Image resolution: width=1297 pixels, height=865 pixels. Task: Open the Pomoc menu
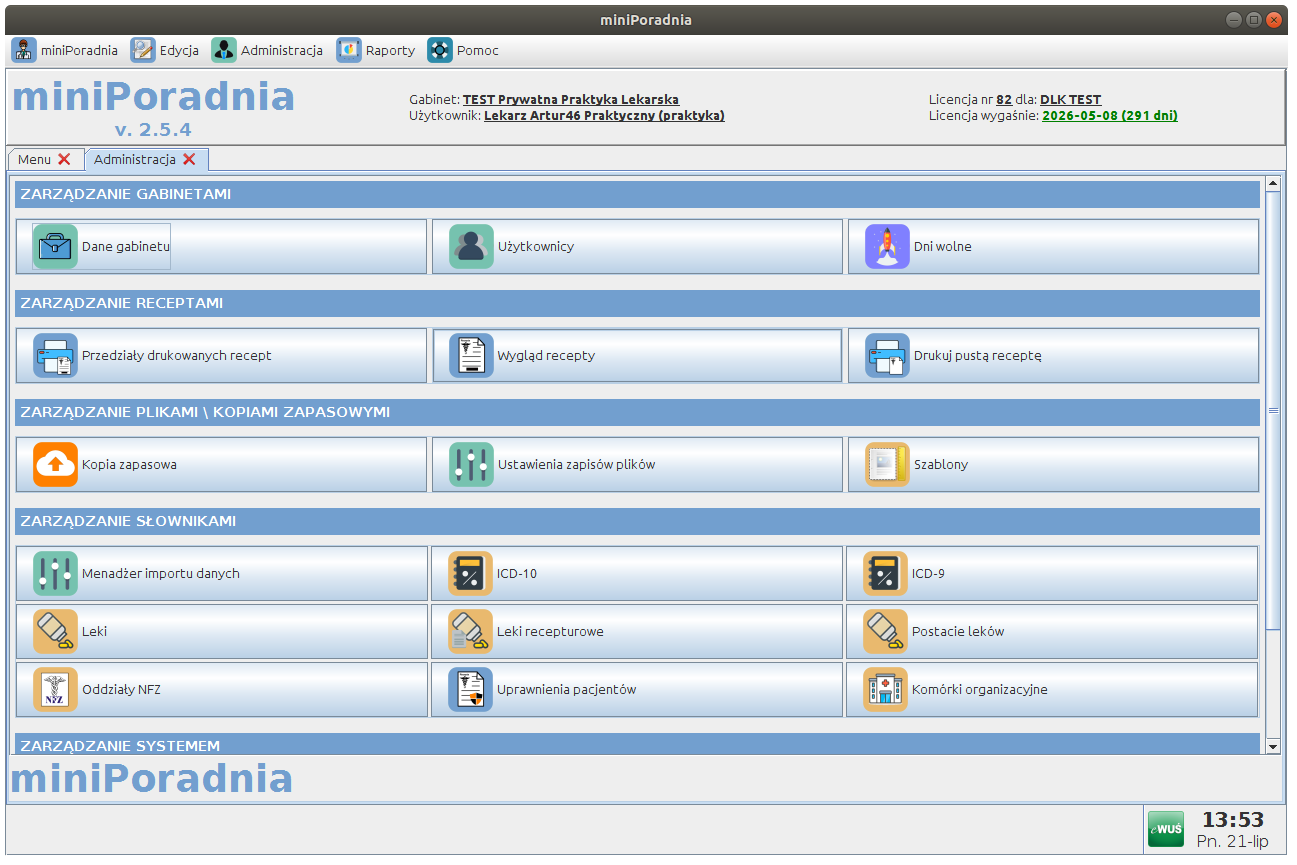click(x=463, y=50)
